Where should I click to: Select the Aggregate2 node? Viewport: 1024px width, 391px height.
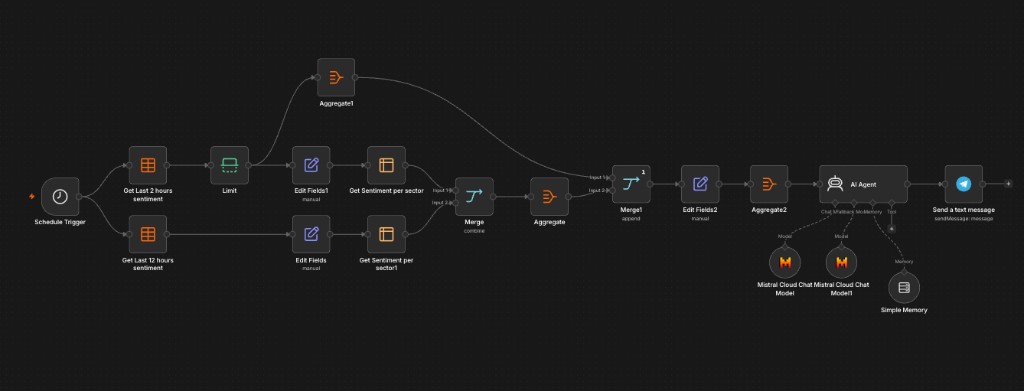(x=769, y=184)
